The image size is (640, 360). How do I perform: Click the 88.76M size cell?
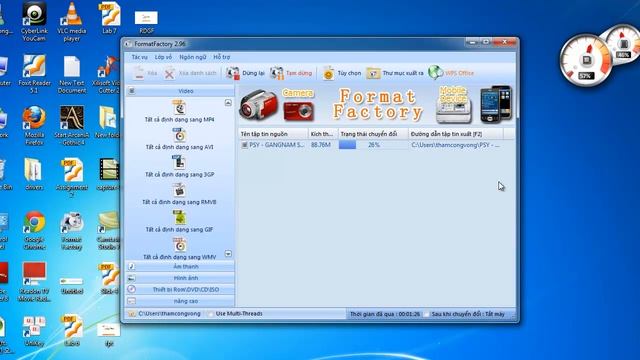click(321, 145)
